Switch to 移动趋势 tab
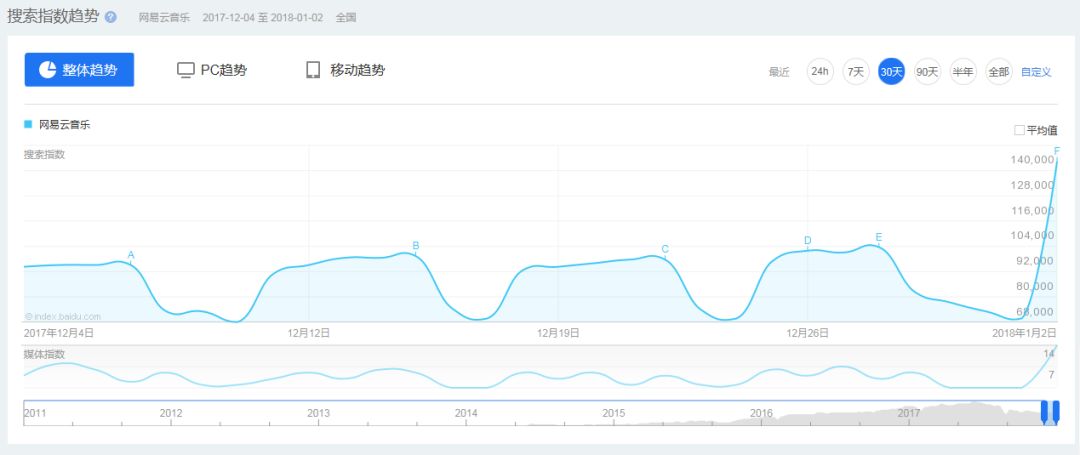The width and height of the screenshot is (1080, 455). pyautogui.click(x=346, y=70)
